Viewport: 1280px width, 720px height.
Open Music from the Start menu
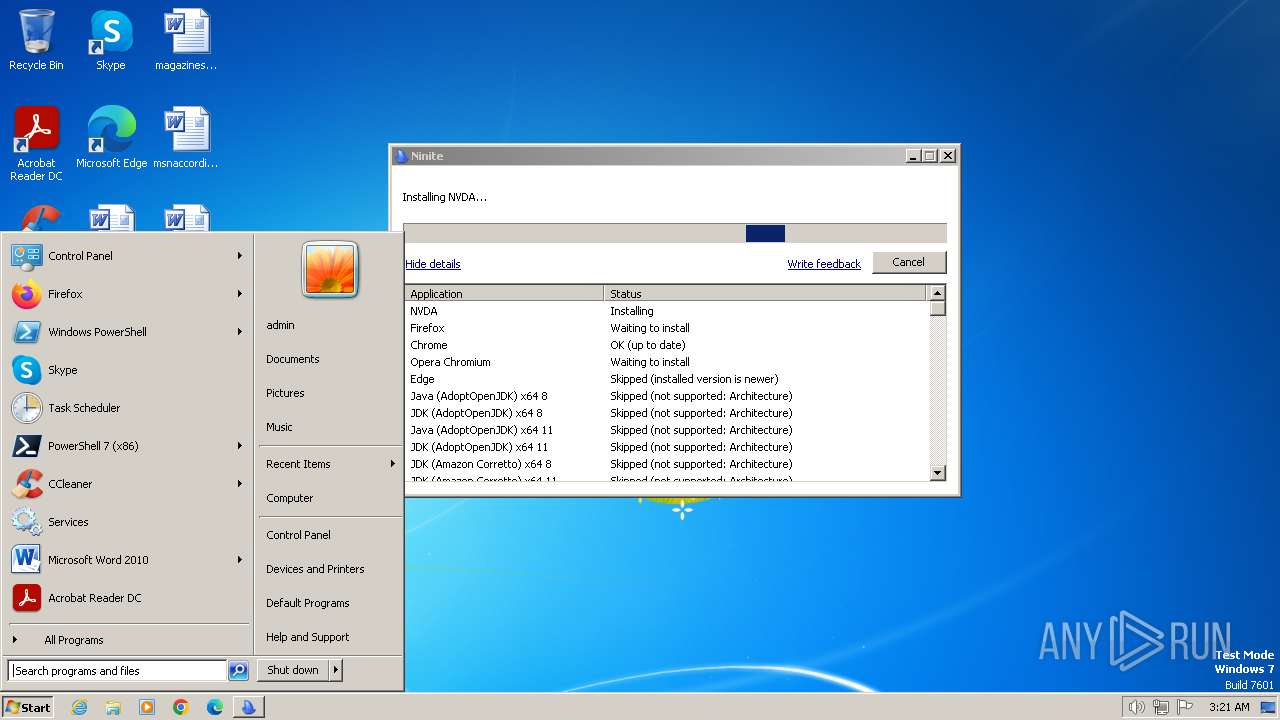pyautogui.click(x=279, y=427)
